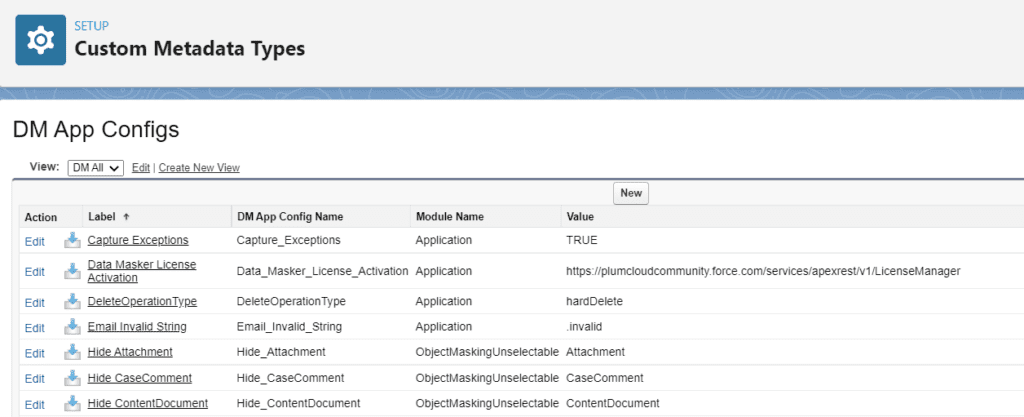Open the Capture Exceptions record
Image resolution: width=1024 pixels, height=417 pixels.
(138, 240)
